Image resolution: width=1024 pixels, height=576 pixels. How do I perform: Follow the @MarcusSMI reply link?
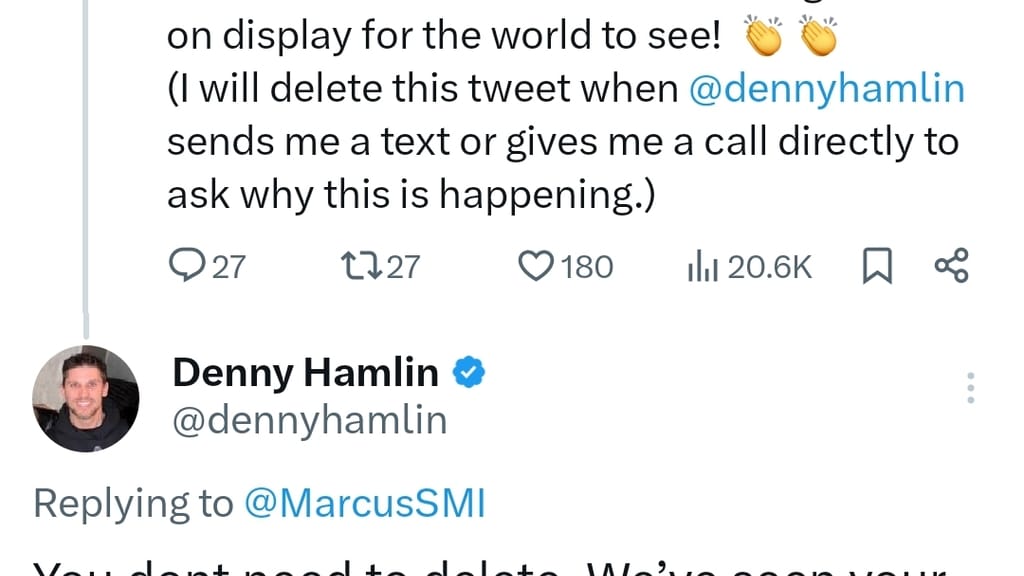coord(364,503)
